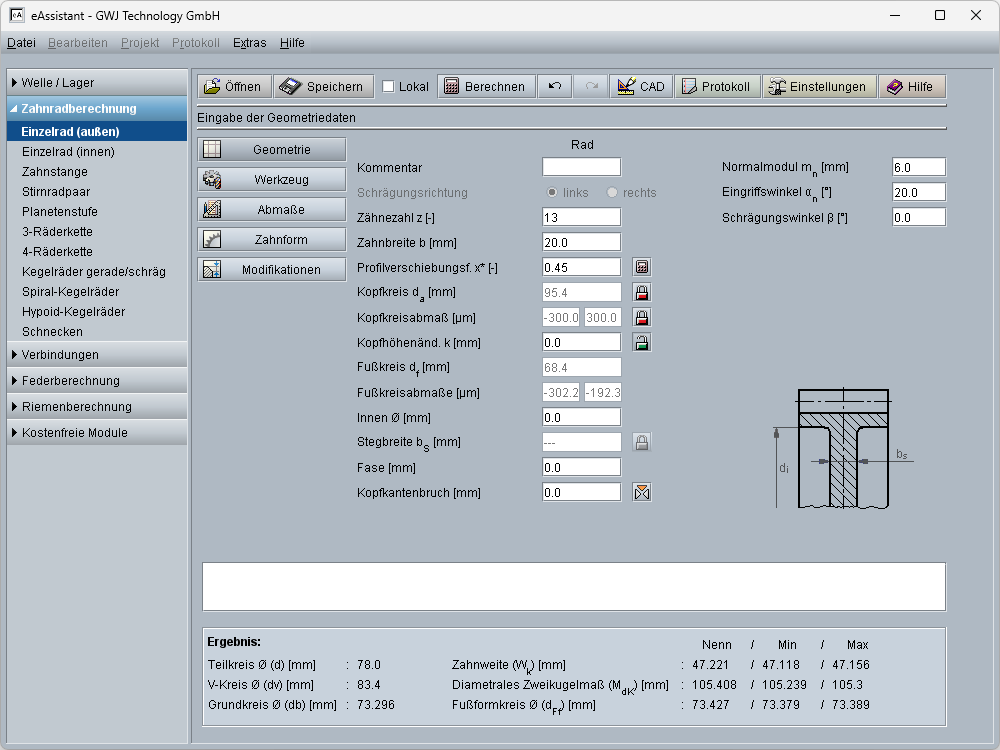
Task: Expand the Welle / Lager section
Action: point(97,83)
